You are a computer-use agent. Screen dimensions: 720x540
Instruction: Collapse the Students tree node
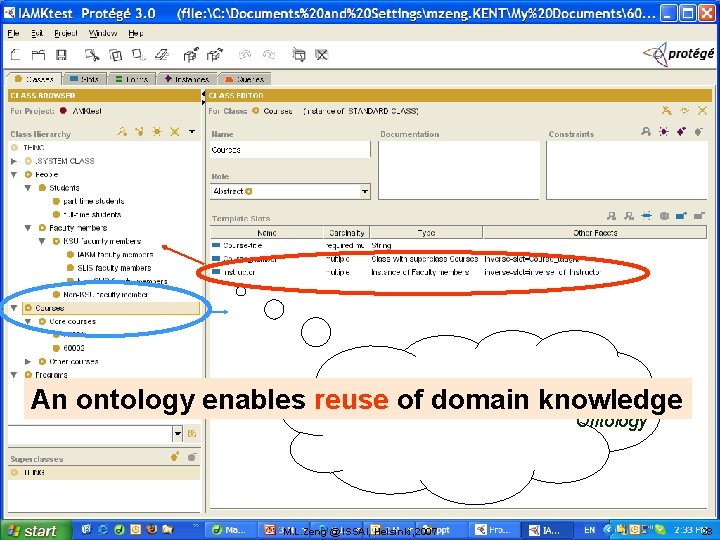click(x=28, y=188)
